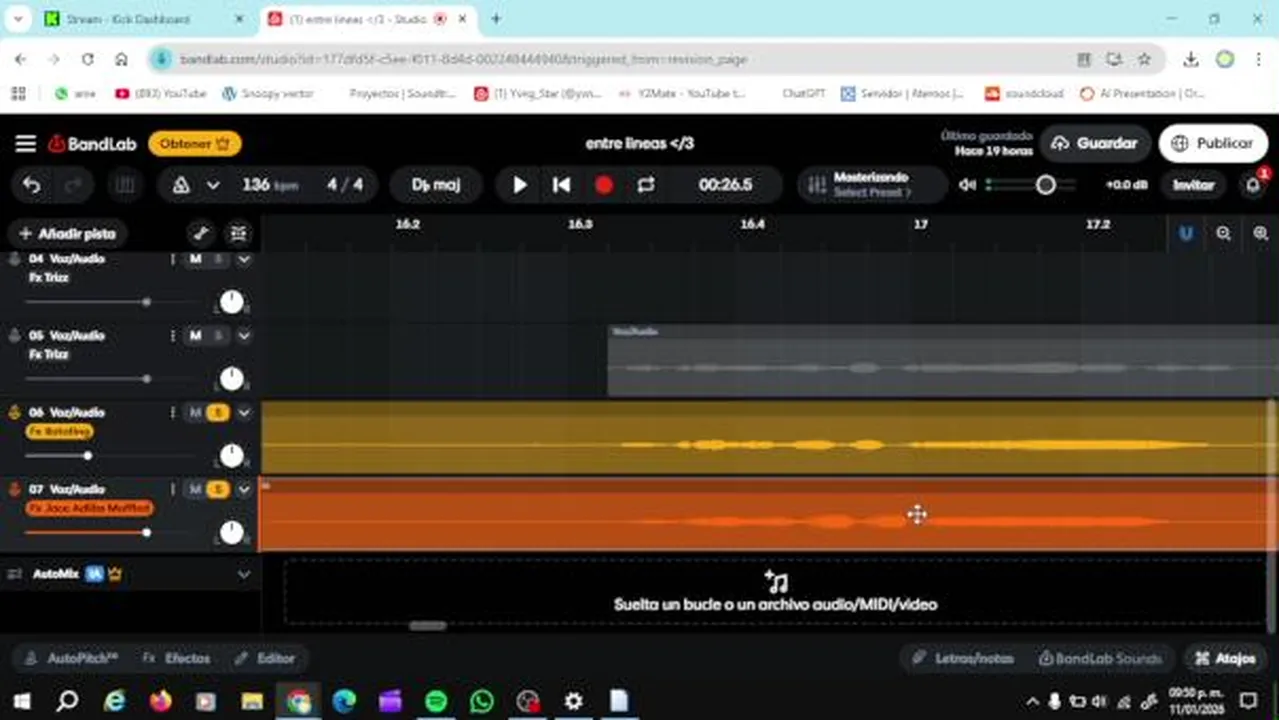Save the project with Guardar
This screenshot has height=720, width=1279.
(1095, 144)
